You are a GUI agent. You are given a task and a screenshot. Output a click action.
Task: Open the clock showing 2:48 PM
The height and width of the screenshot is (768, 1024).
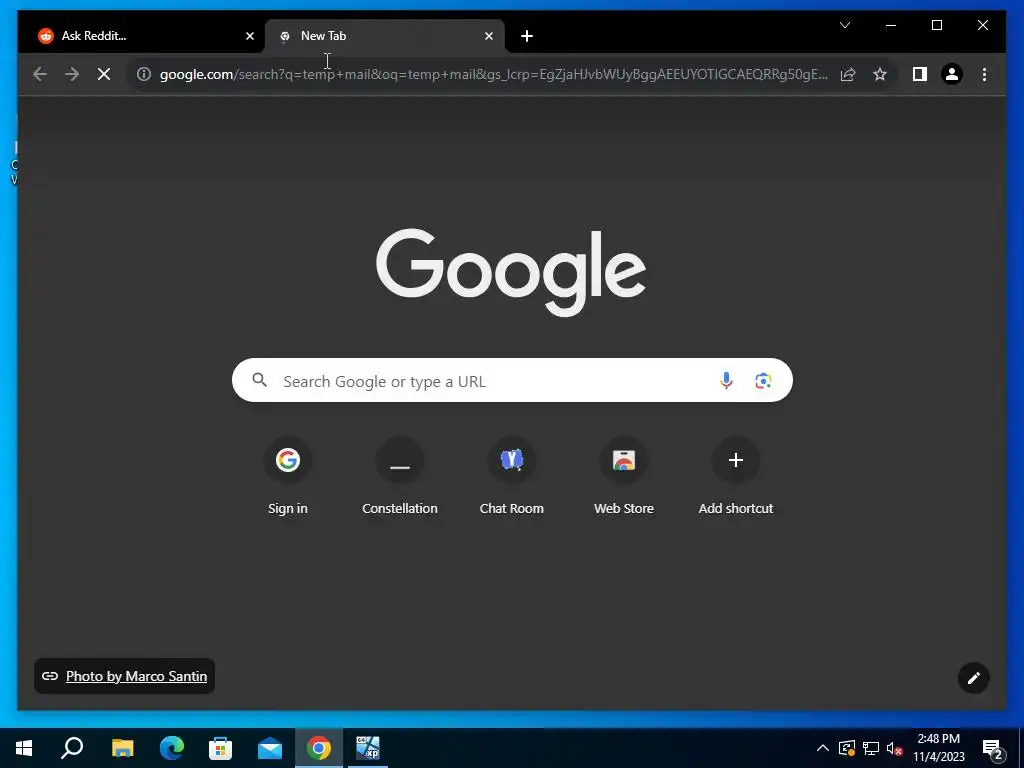point(938,748)
